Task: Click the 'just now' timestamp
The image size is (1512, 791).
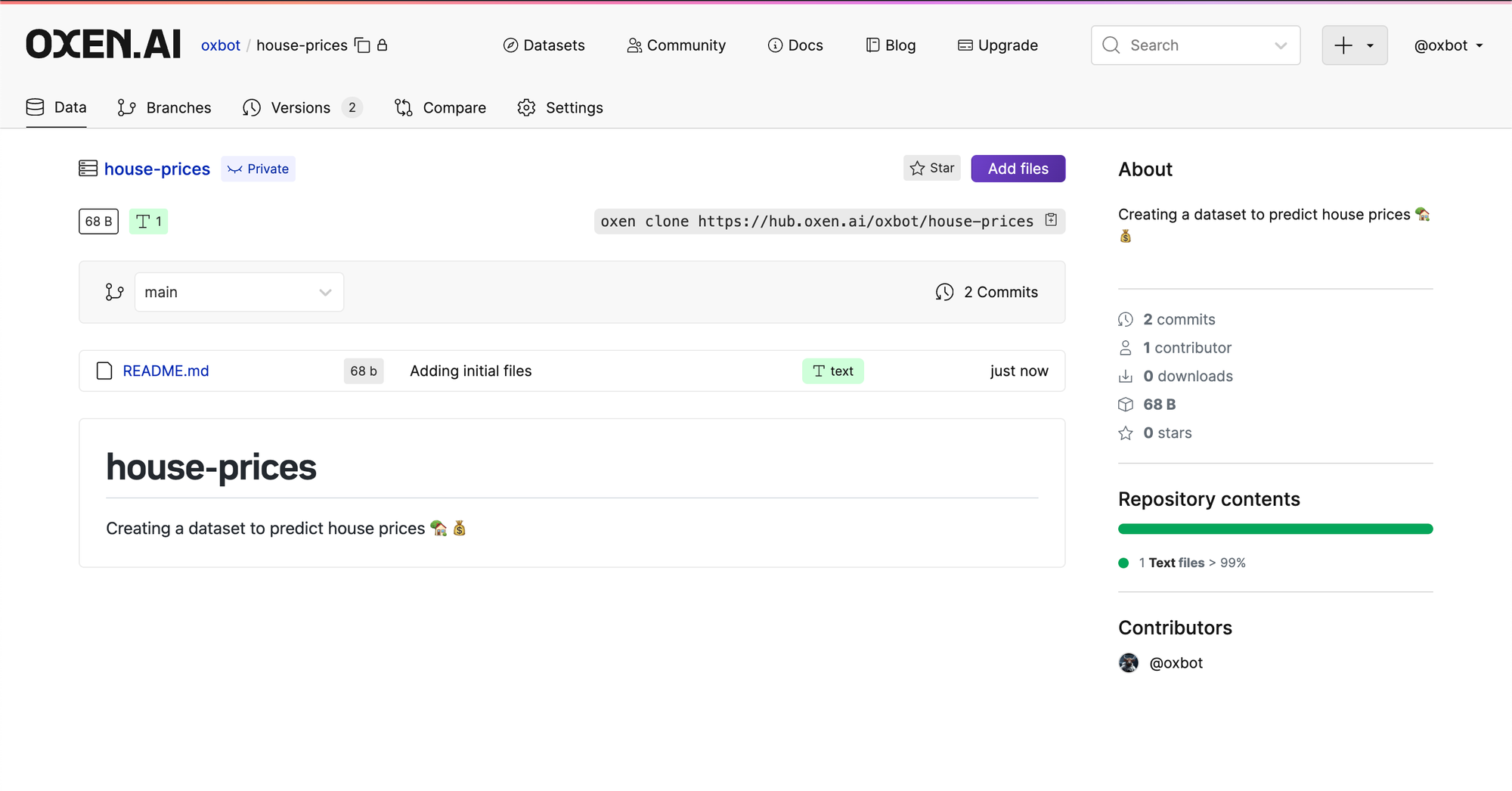Action: tap(1019, 371)
